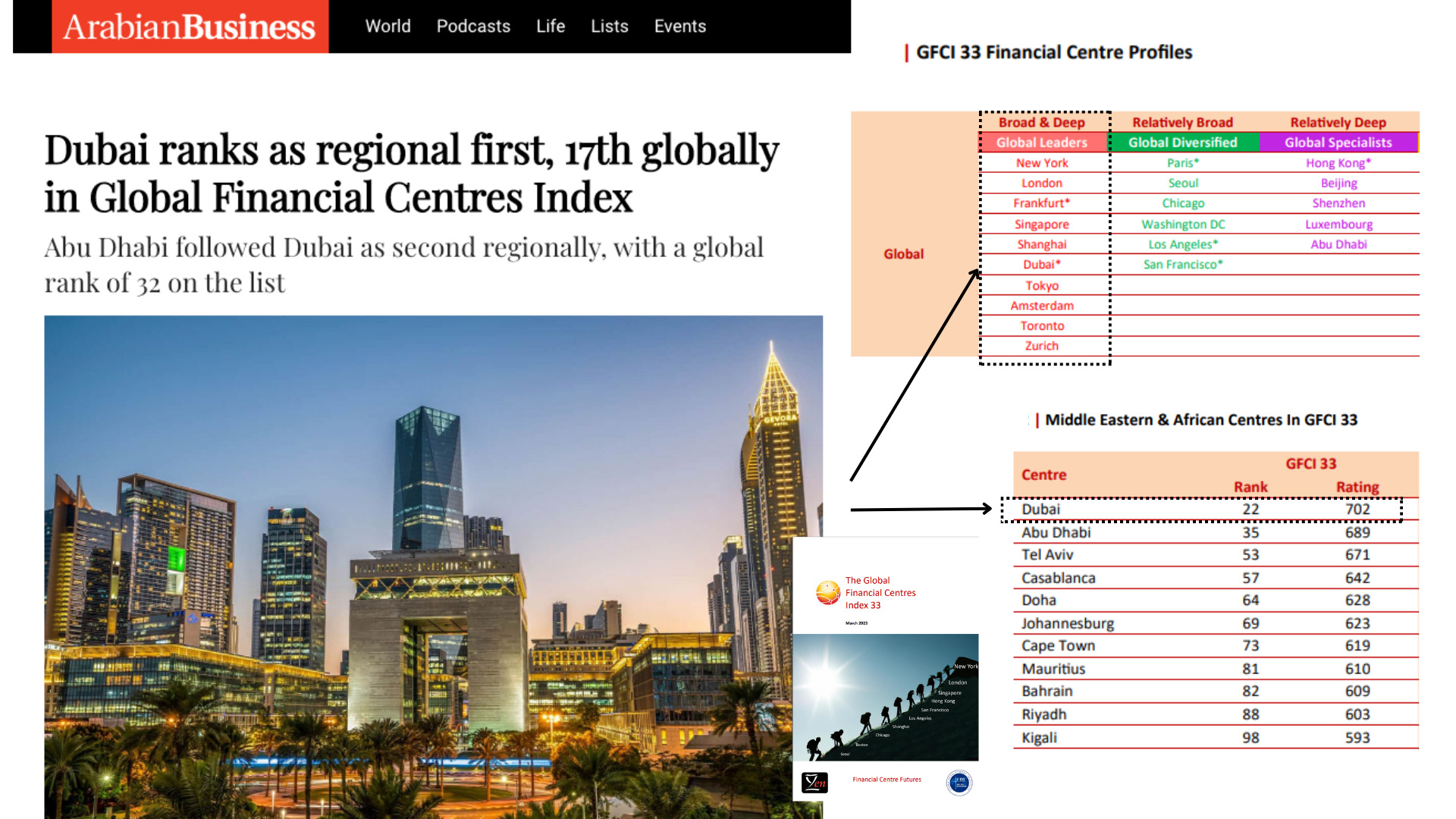1456x819 pixels.
Task: Select Abu Dhabi row with rank 35
Action: [x=1216, y=532]
